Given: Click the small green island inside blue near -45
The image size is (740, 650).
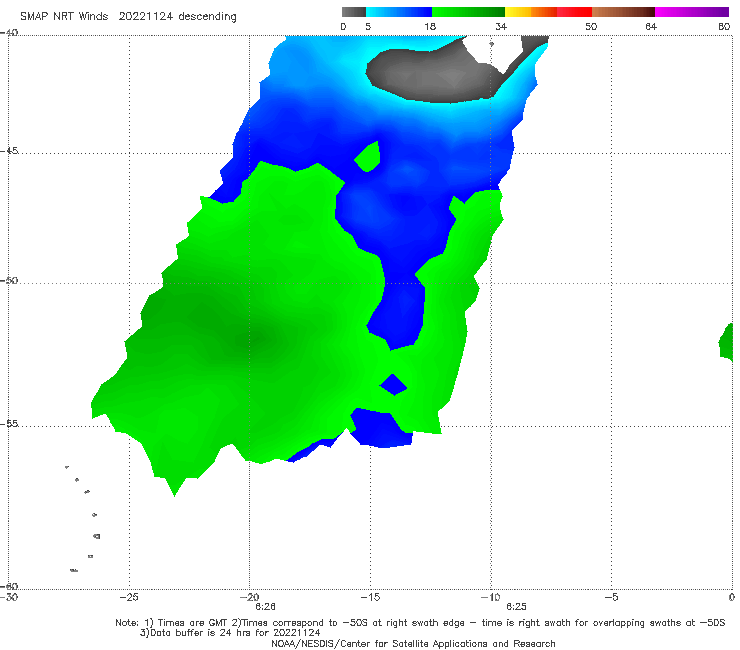Looking at the screenshot, I should [x=368, y=157].
